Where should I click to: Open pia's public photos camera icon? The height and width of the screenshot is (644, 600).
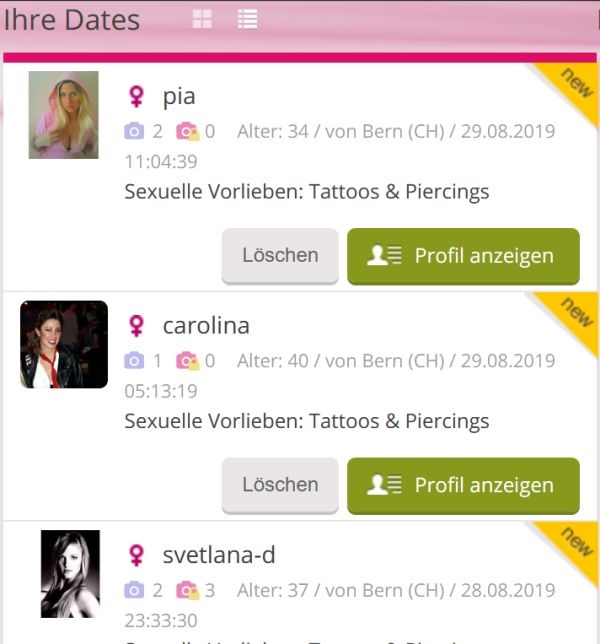[x=134, y=132]
